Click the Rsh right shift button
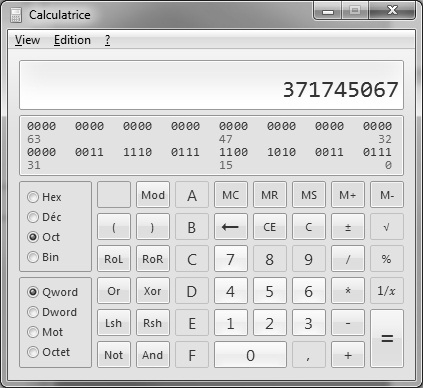The image size is (423, 388). click(153, 323)
